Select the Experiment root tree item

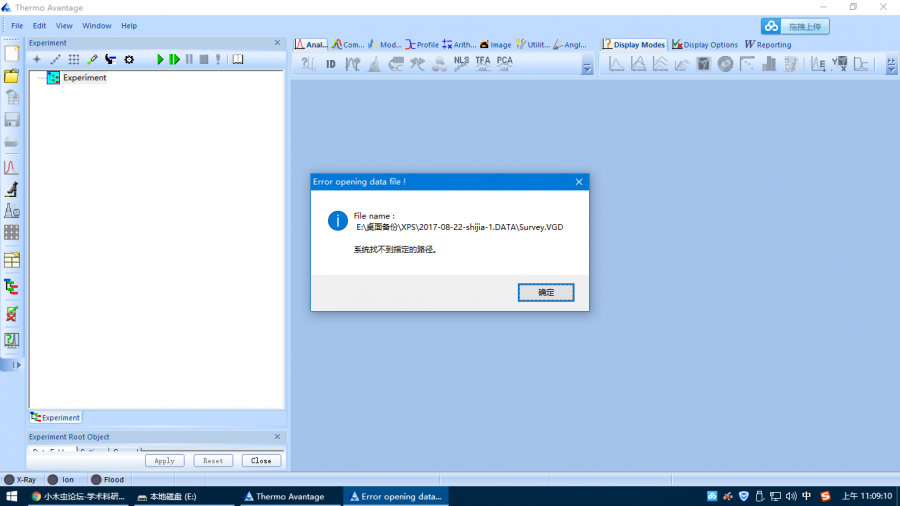click(x=84, y=77)
